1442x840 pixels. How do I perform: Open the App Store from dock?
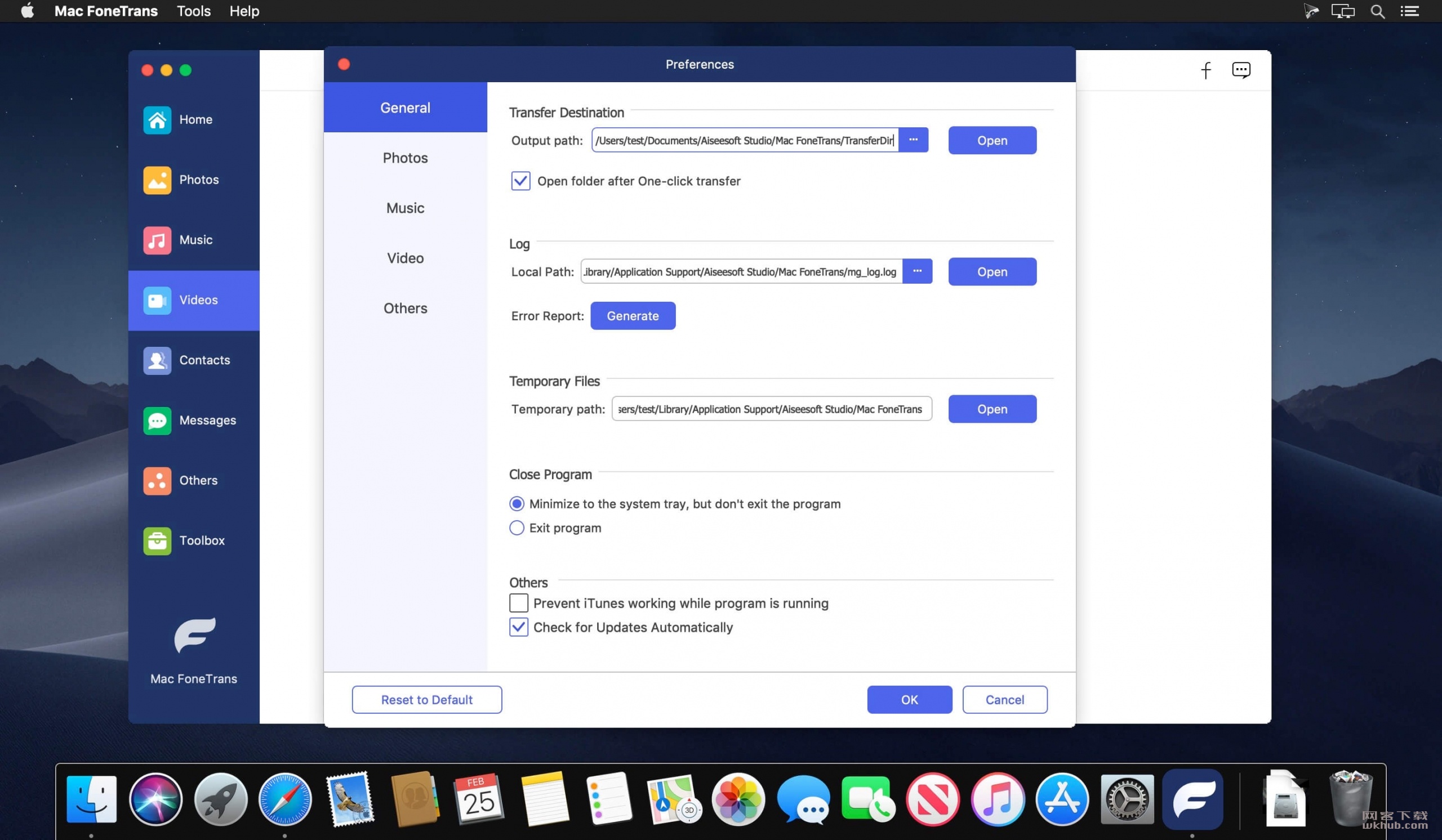[1062, 799]
